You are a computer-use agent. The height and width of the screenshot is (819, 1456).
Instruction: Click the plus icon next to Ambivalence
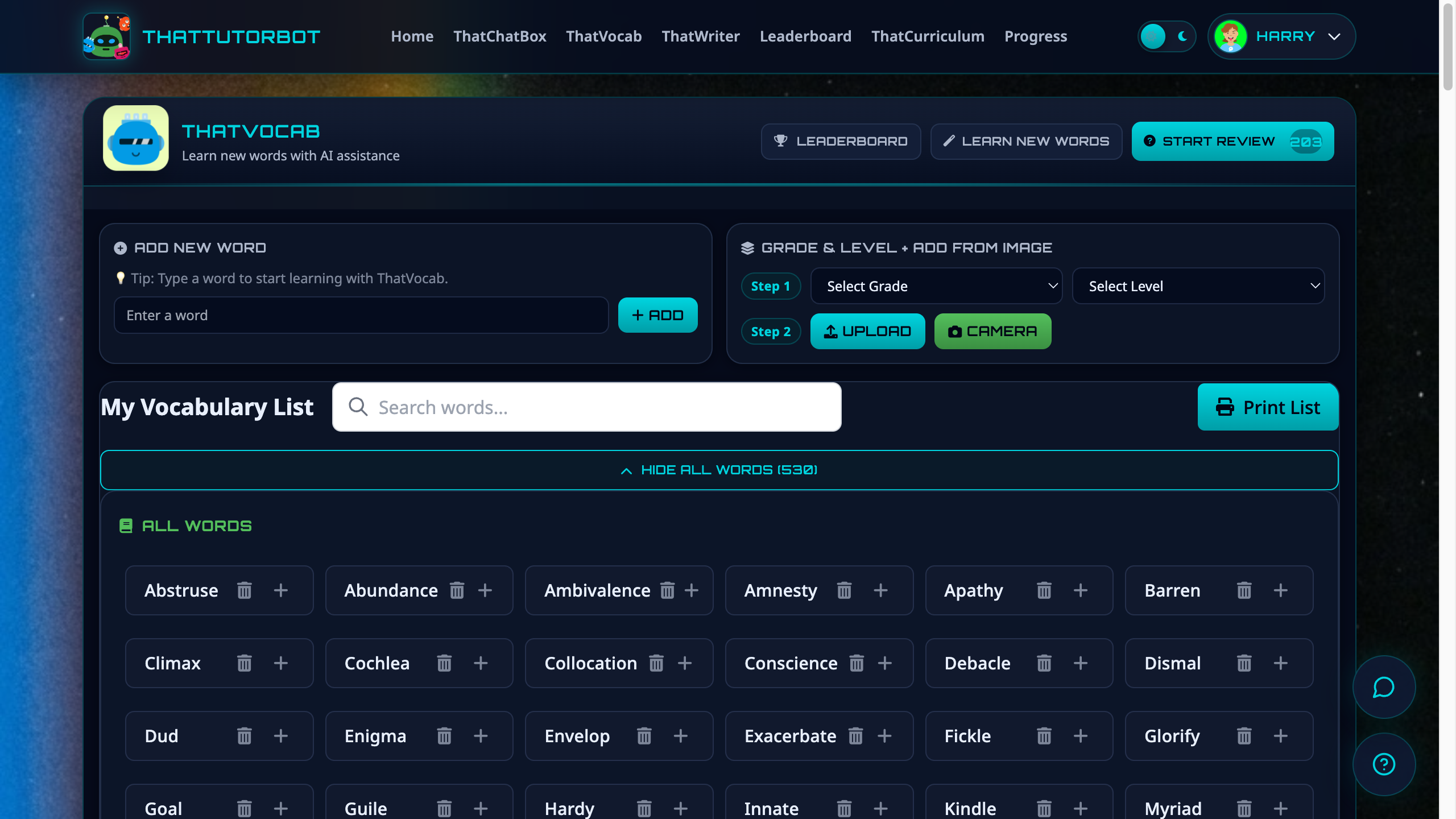[692, 590]
